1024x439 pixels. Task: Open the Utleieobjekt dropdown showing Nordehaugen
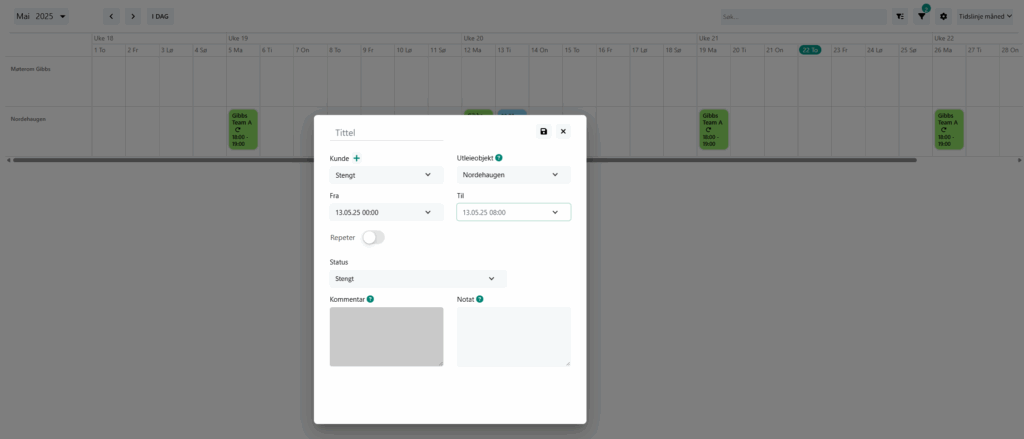pos(513,175)
